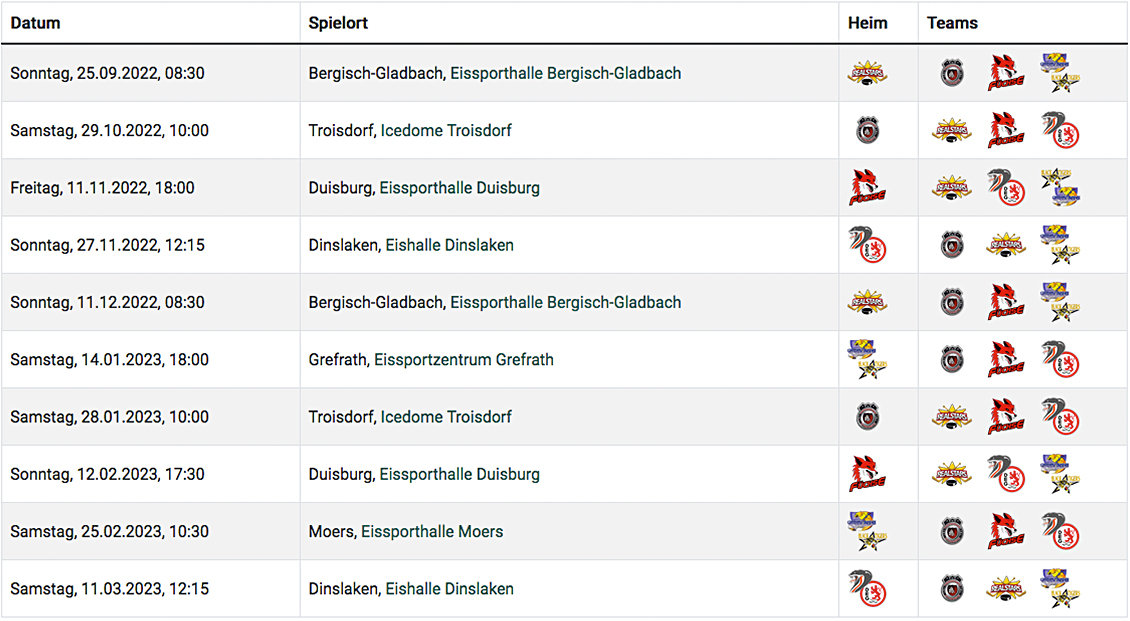
Task: Click Füchse logo under Teams in 25.02.2023 row
Action: 1006,532
